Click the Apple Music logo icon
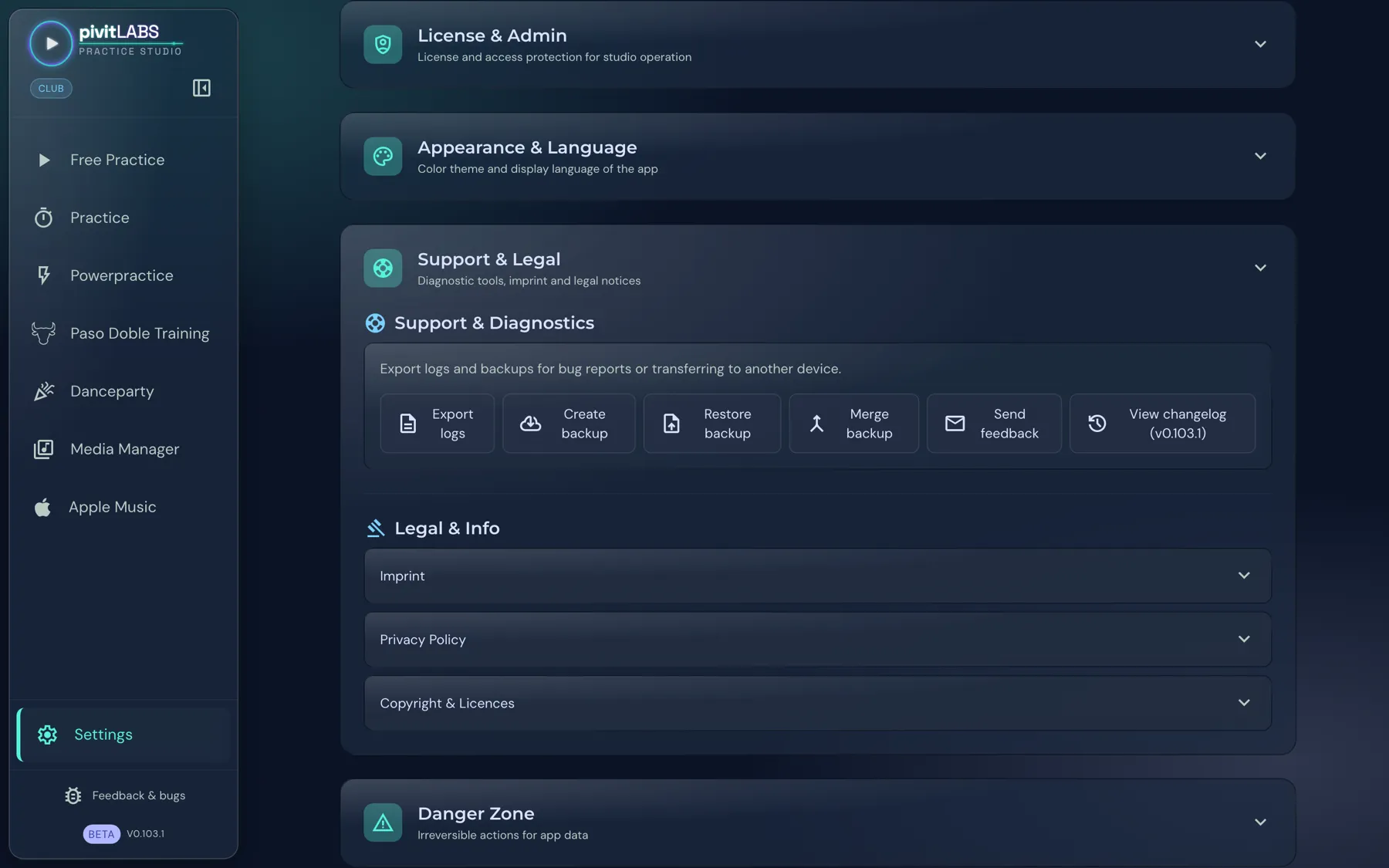 42,507
